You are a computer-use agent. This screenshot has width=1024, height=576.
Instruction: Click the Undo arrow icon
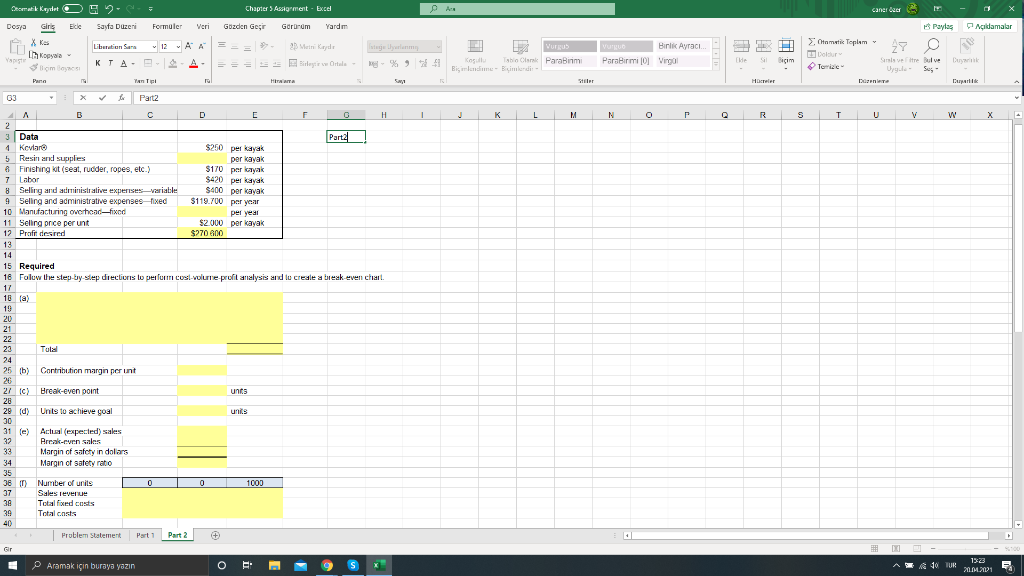(109, 8)
